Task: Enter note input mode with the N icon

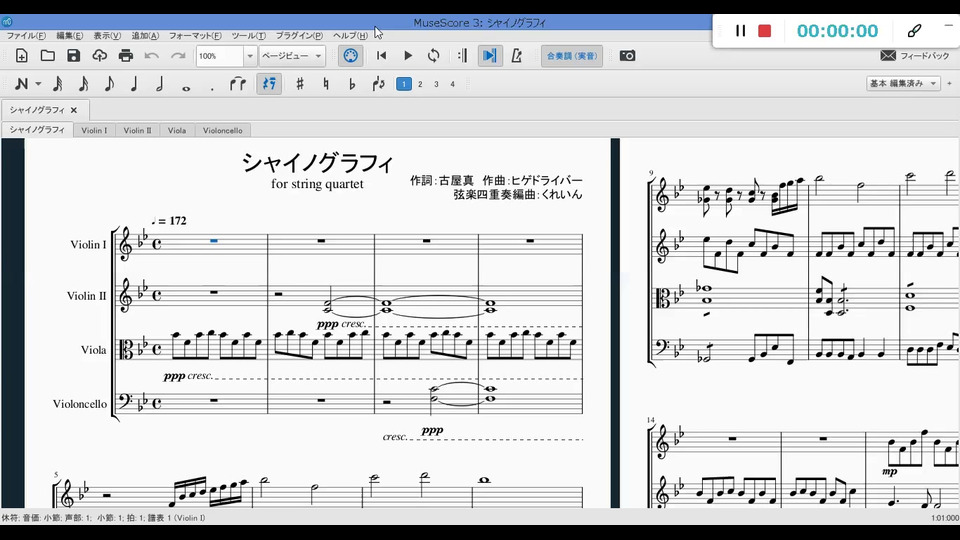Action: pyautogui.click(x=21, y=84)
